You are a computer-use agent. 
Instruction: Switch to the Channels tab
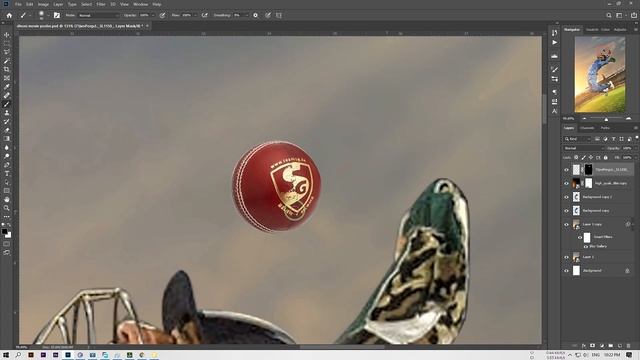click(587, 128)
